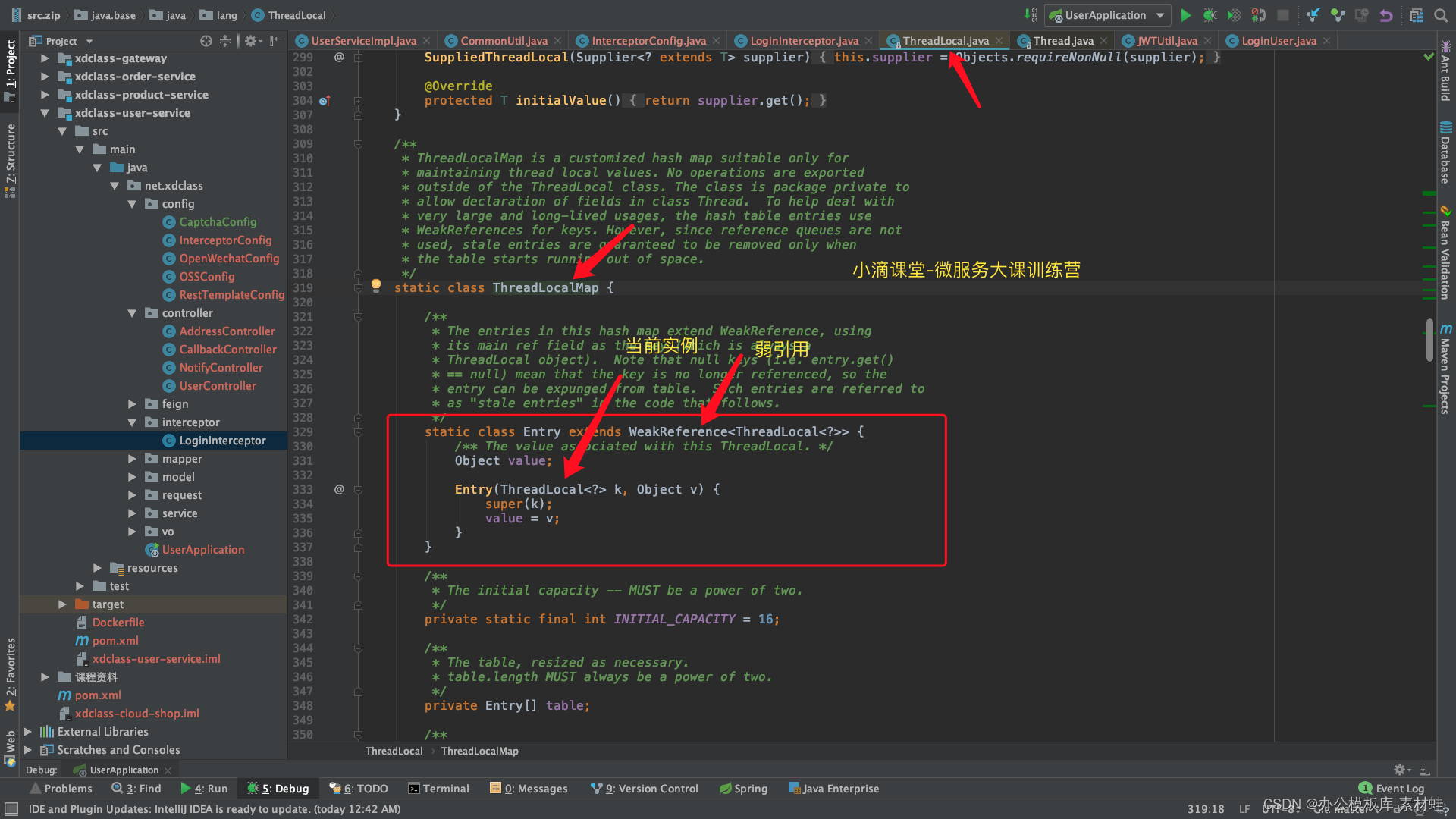Switch to JWTUtil.java tab

pyautogui.click(x=1167, y=41)
